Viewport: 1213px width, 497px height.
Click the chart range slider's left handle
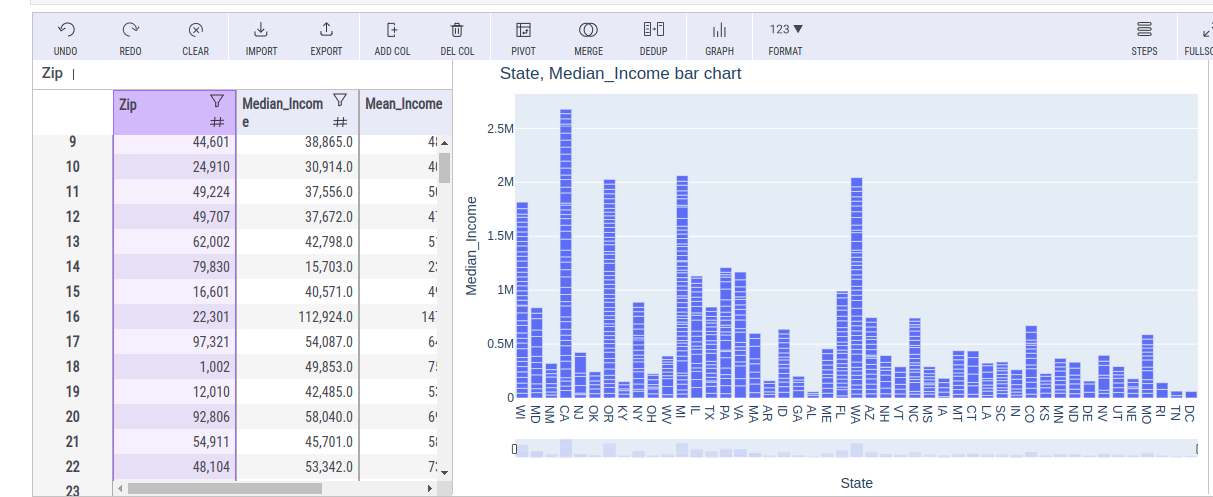tap(514, 449)
